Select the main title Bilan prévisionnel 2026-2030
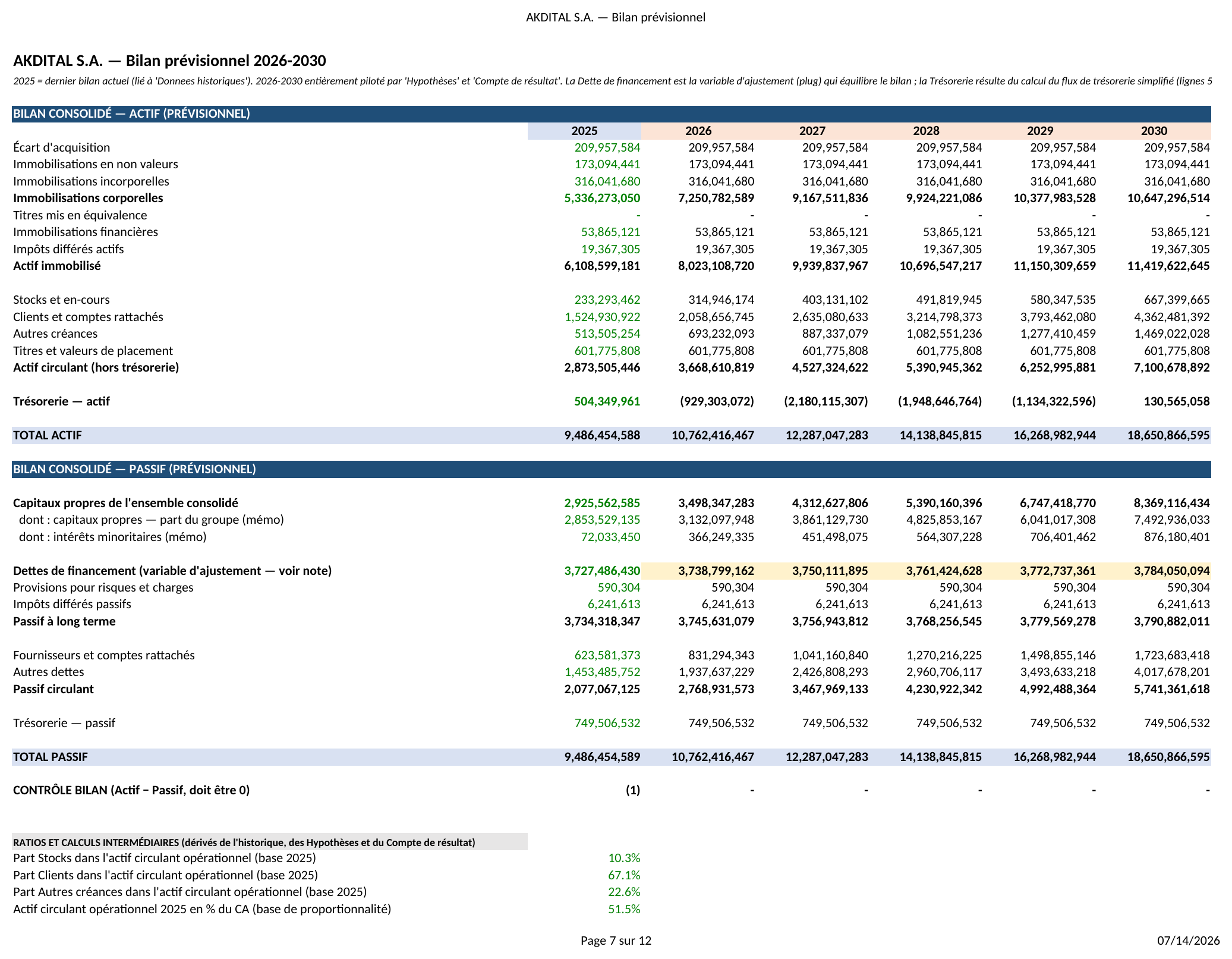The width and height of the screenshot is (1232, 959). click(x=169, y=61)
